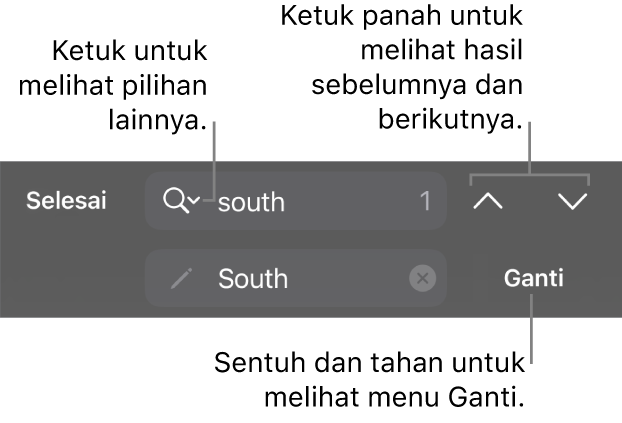Jump to next result with down arrow
Screen dimensions: 622x423
click(572, 201)
